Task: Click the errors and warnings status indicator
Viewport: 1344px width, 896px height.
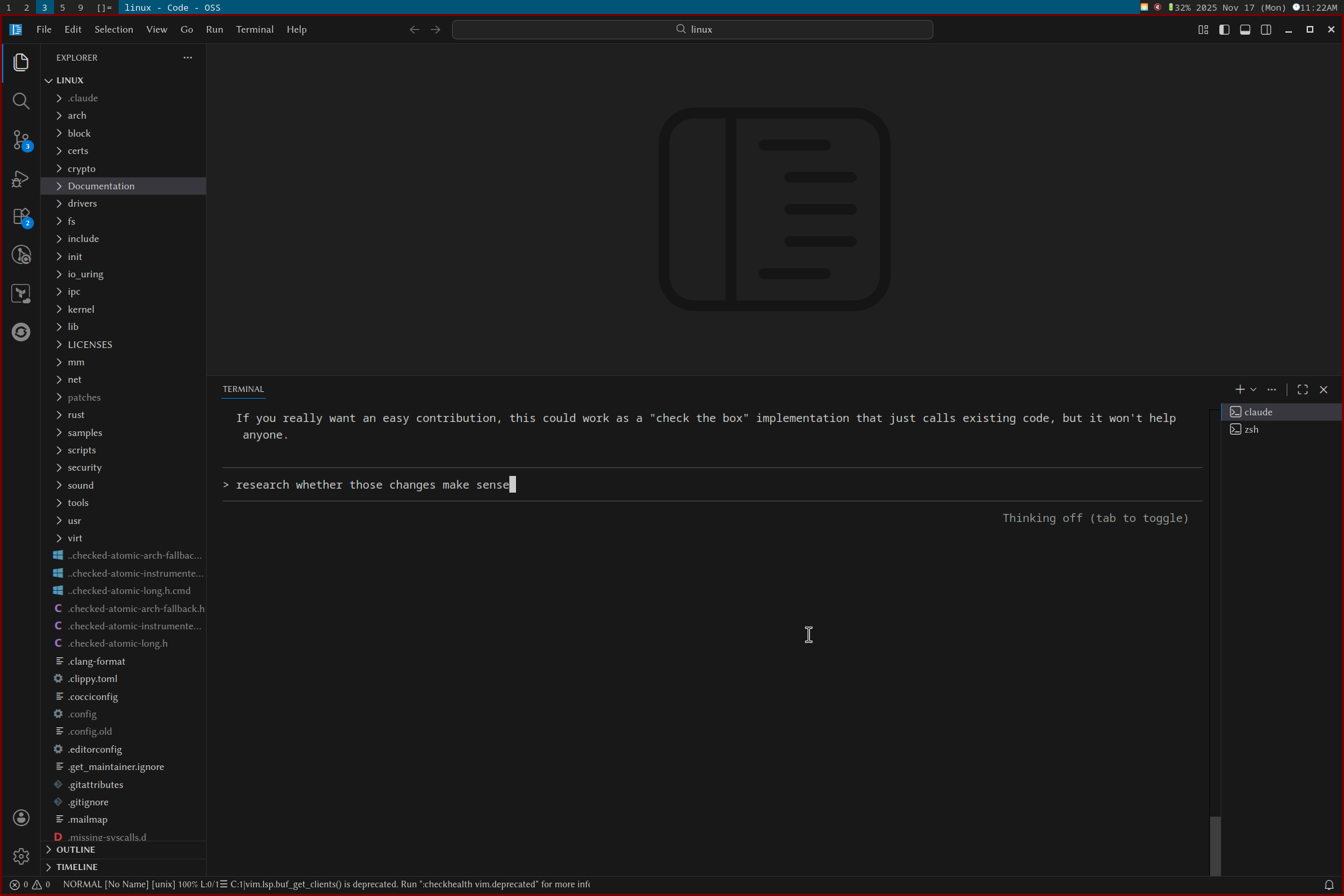Action: (x=30, y=885)
